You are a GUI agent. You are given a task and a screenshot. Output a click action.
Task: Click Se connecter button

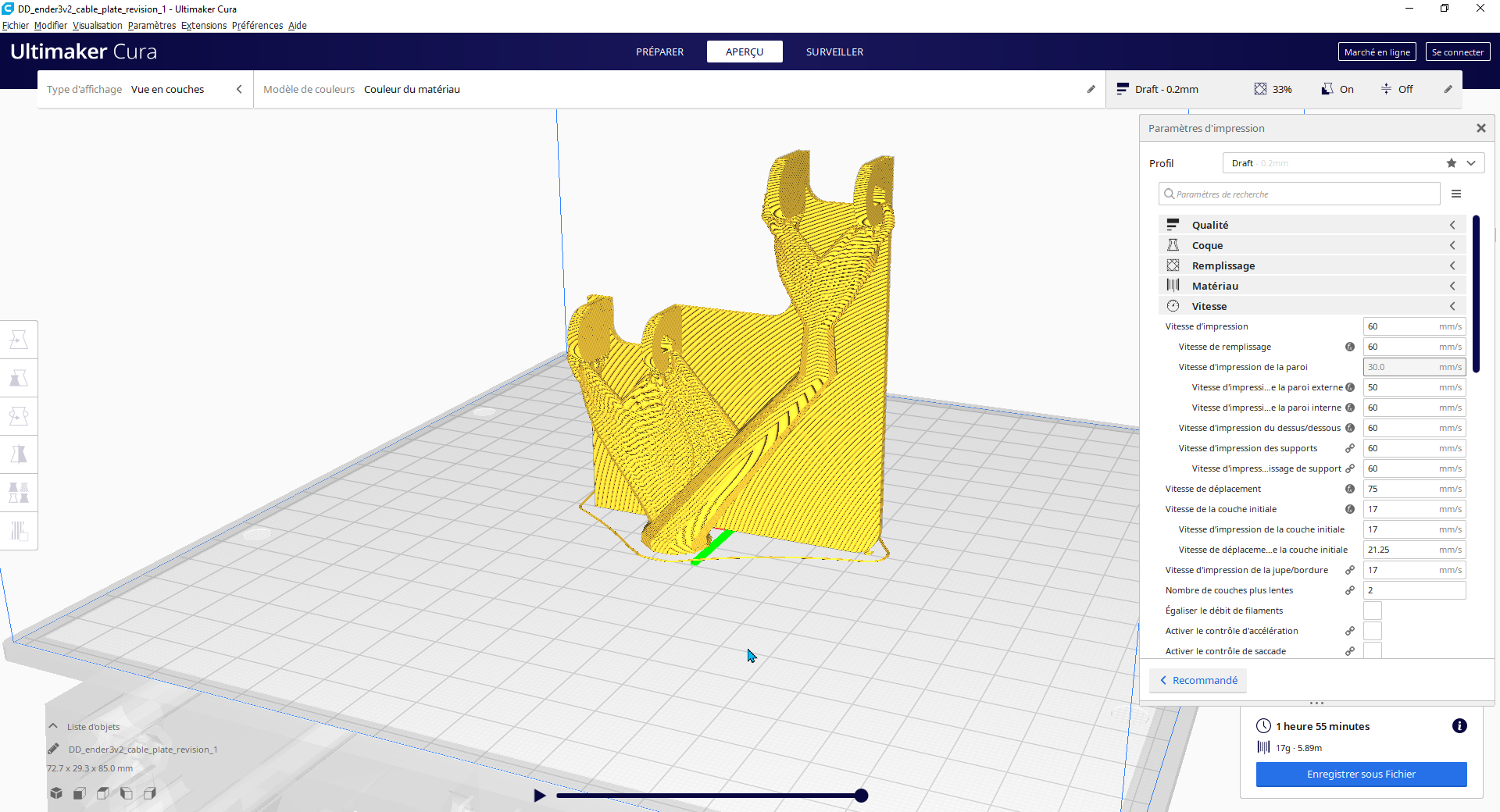click(x=1457, y=52)
